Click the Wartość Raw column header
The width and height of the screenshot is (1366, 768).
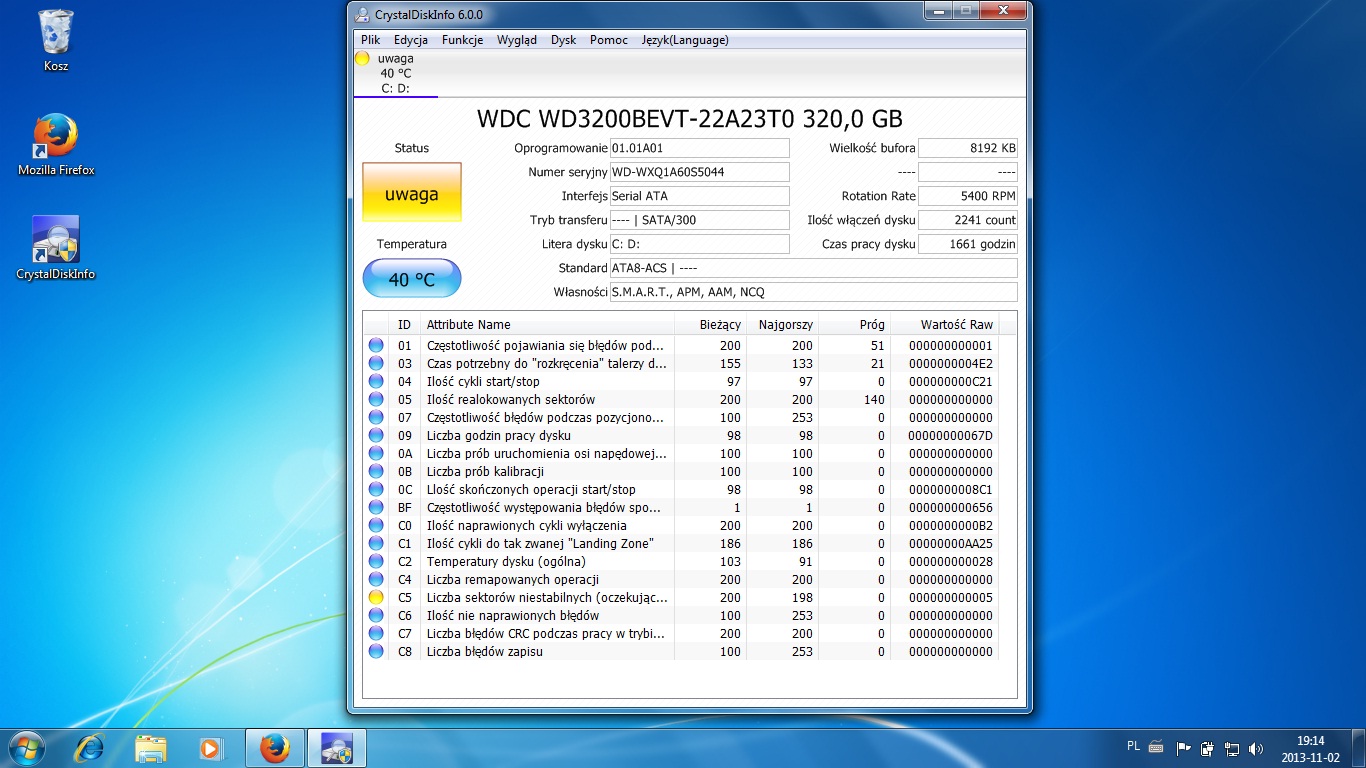tap(944, 324)
